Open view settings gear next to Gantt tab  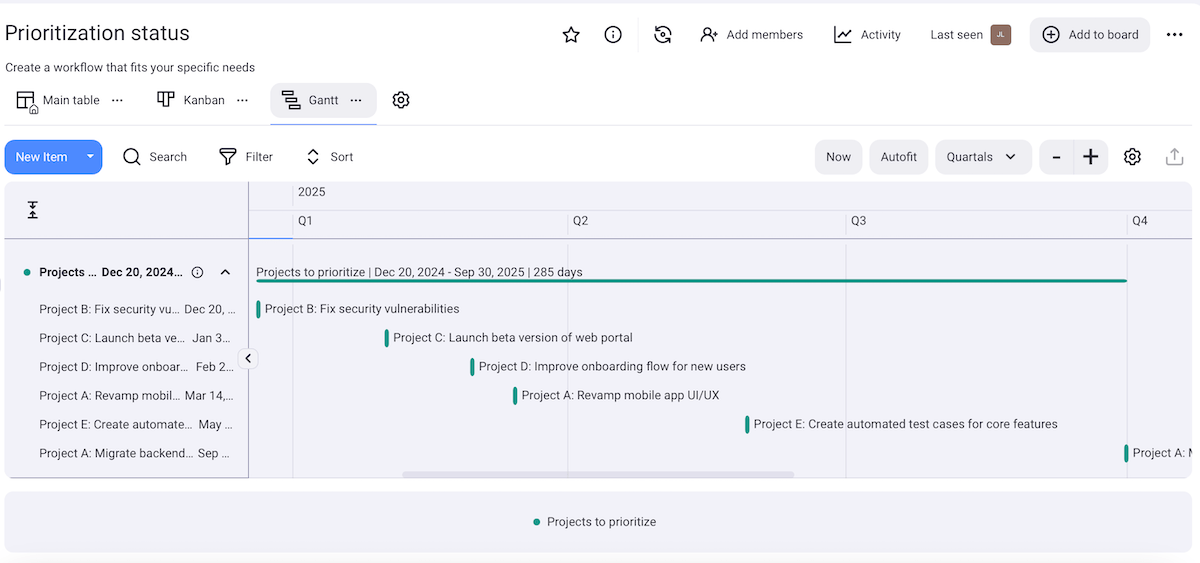pyautogui.click(x=401, y=100)
